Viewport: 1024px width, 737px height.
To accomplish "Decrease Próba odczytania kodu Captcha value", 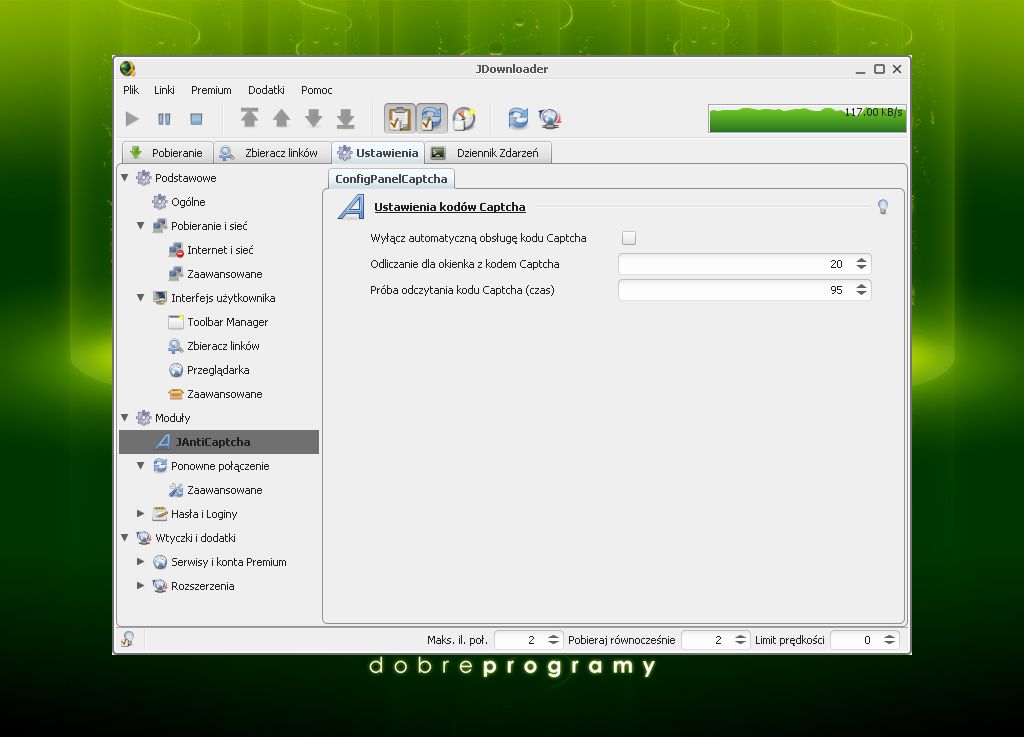I will [x=861, y=294].
